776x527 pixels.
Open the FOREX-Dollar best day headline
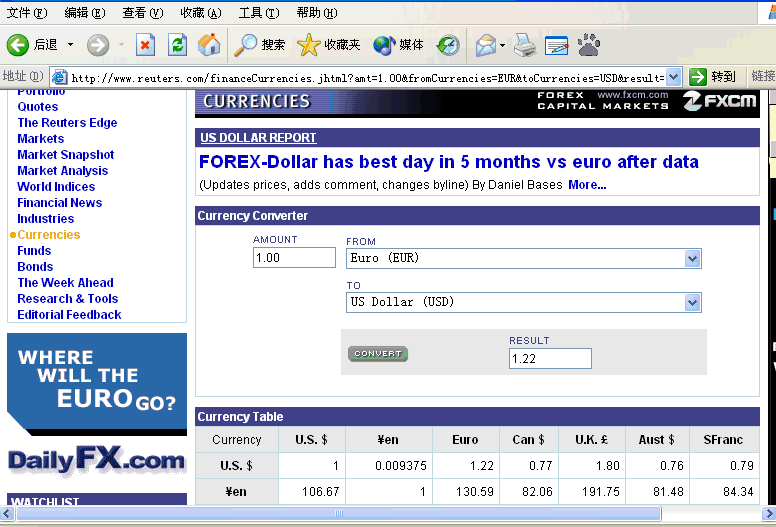[448, 162]
